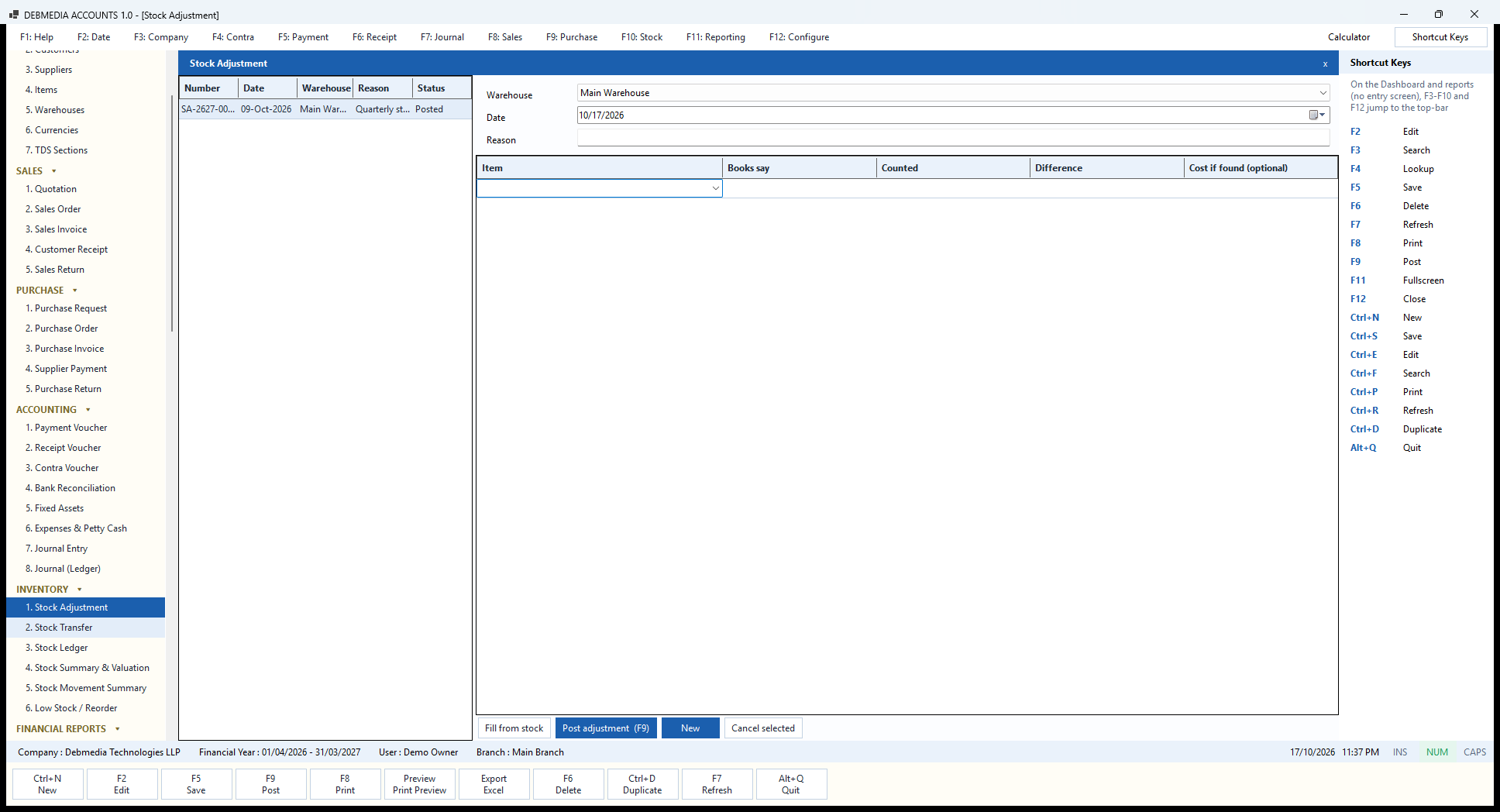Close the Stock Adjustment panel with x
The width and height of the screenshot is (1500, 812).
[x=1325, y=64]
